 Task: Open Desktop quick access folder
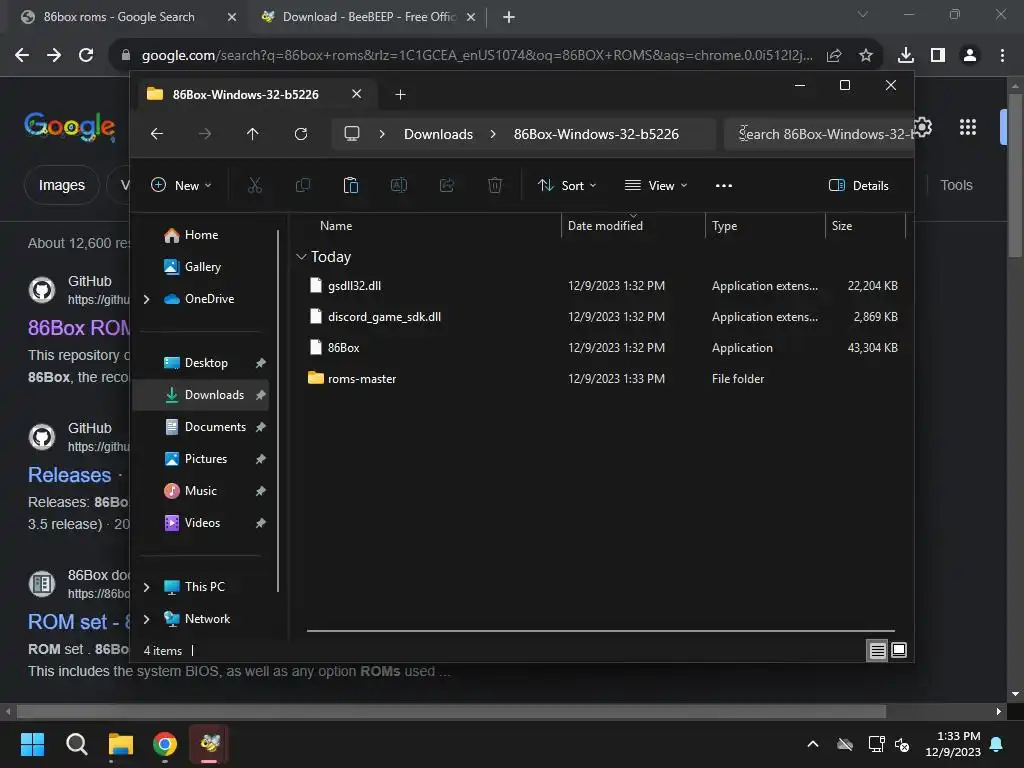pos(206,363)
